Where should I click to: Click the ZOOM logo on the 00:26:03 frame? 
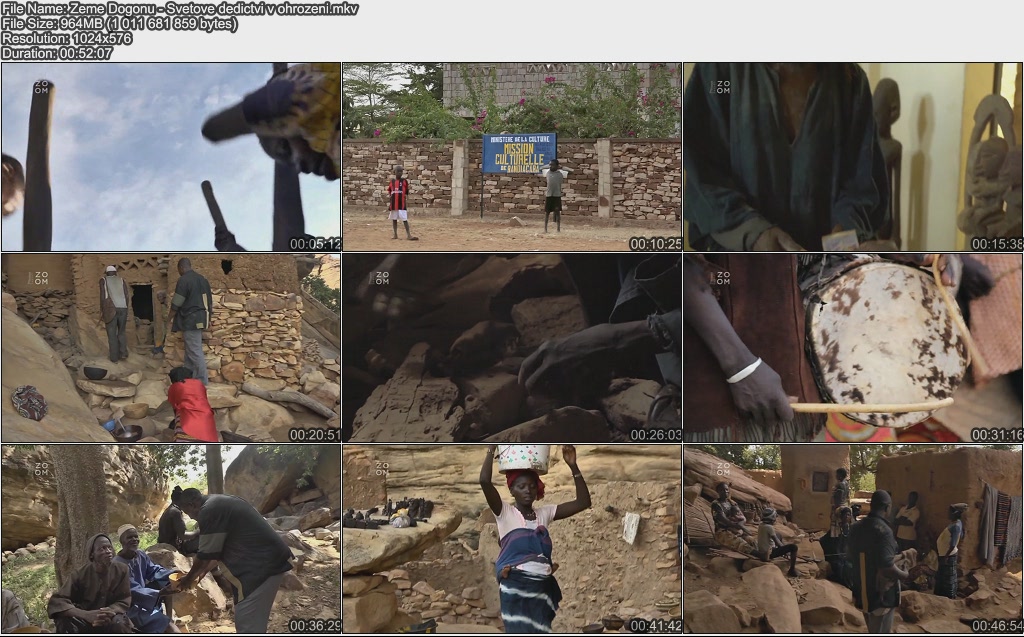pos(381,278)
